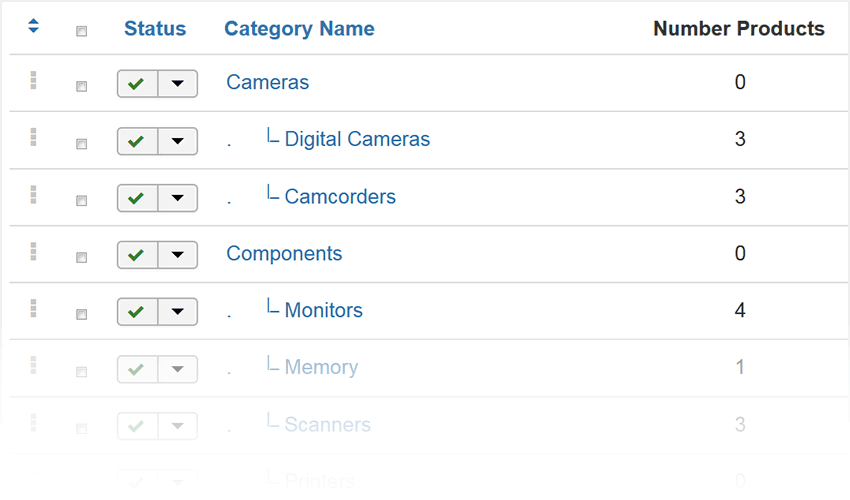Expand the status dropdown for Digital Cameras
This screenshot has width=850, height=500.
(178, 141)
